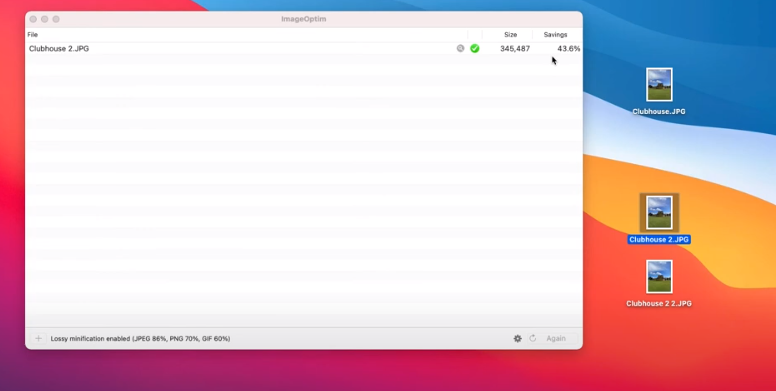Viewport: 776px width, 391px height.
Task: Minimize the ImageOptim window
Action: [45, 19]
